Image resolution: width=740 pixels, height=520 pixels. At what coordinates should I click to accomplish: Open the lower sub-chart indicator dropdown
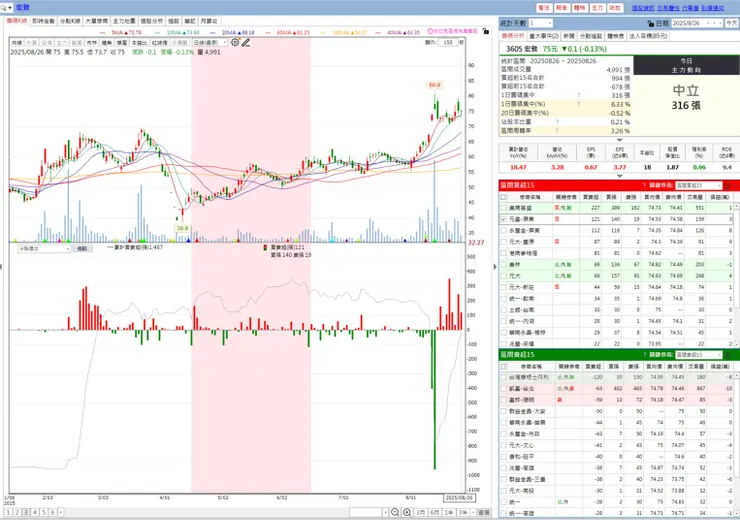pos(43,248)
